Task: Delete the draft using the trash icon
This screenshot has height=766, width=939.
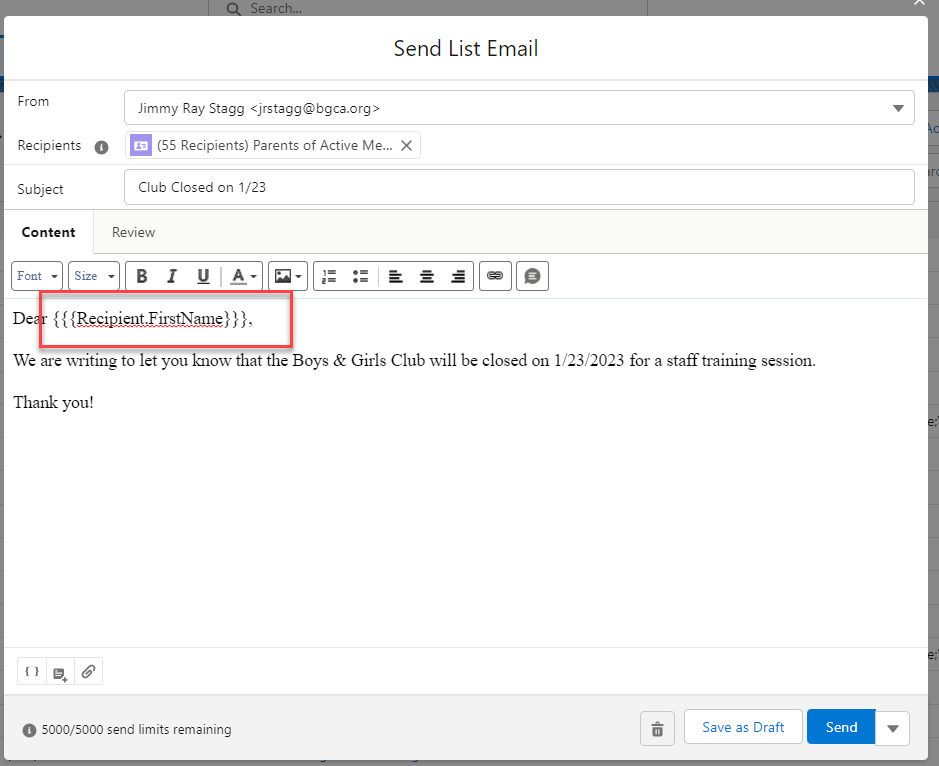Action: pyautogui.click(x=657, y=727)
